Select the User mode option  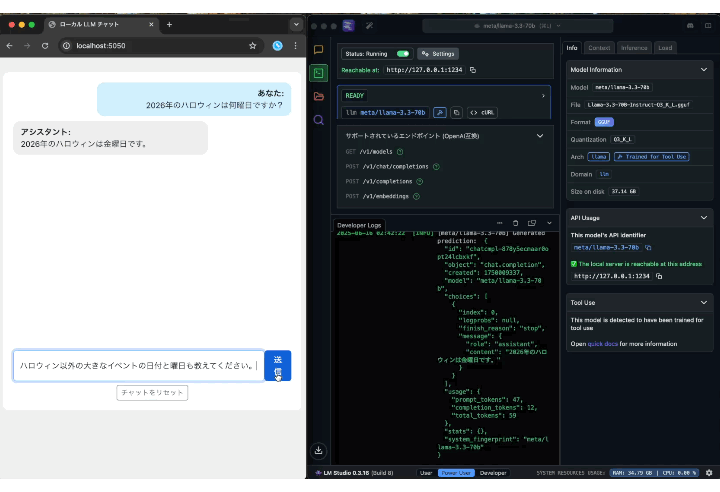[426, 473]
